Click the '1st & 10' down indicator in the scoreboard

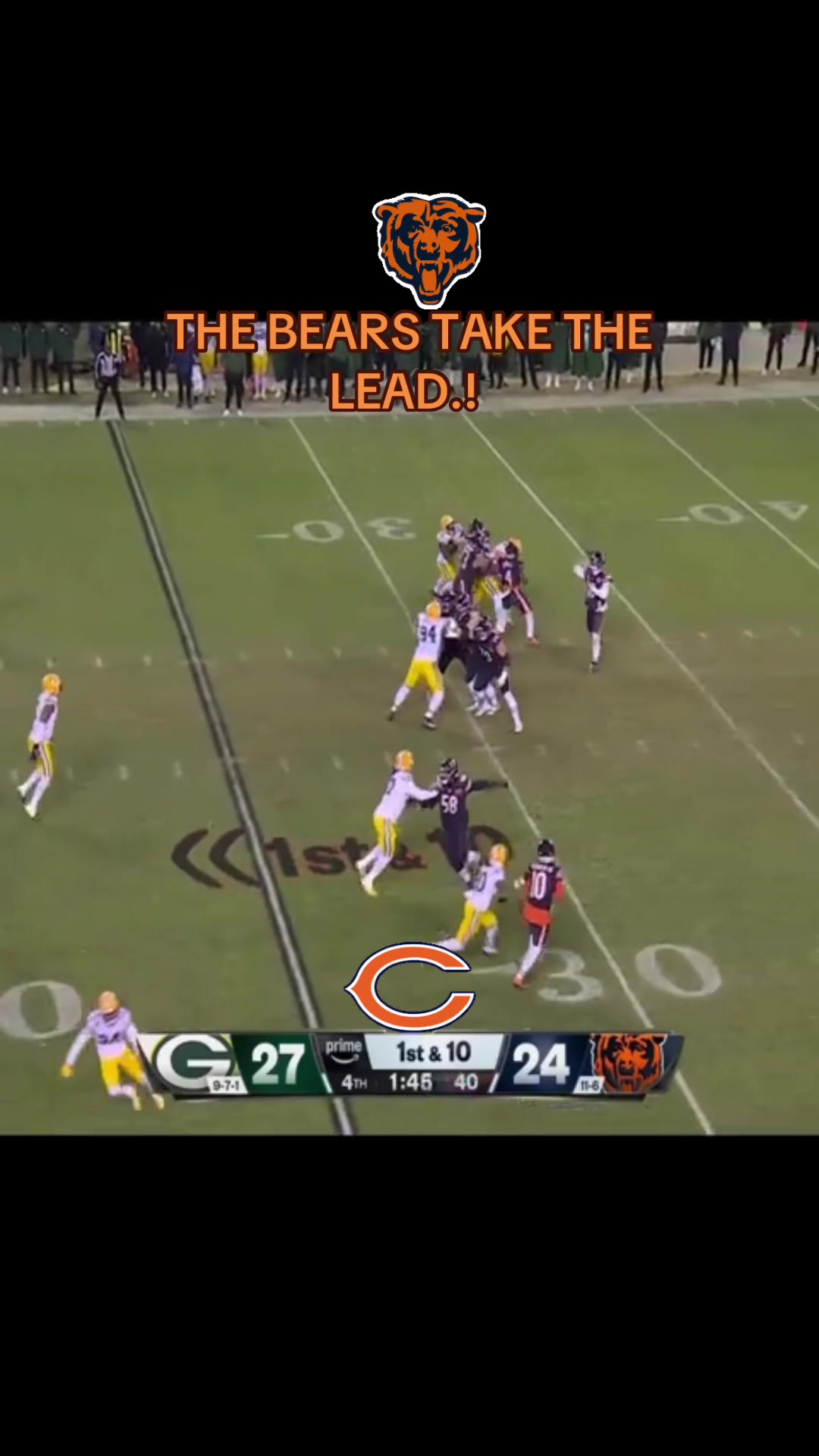pos(434,1052)
